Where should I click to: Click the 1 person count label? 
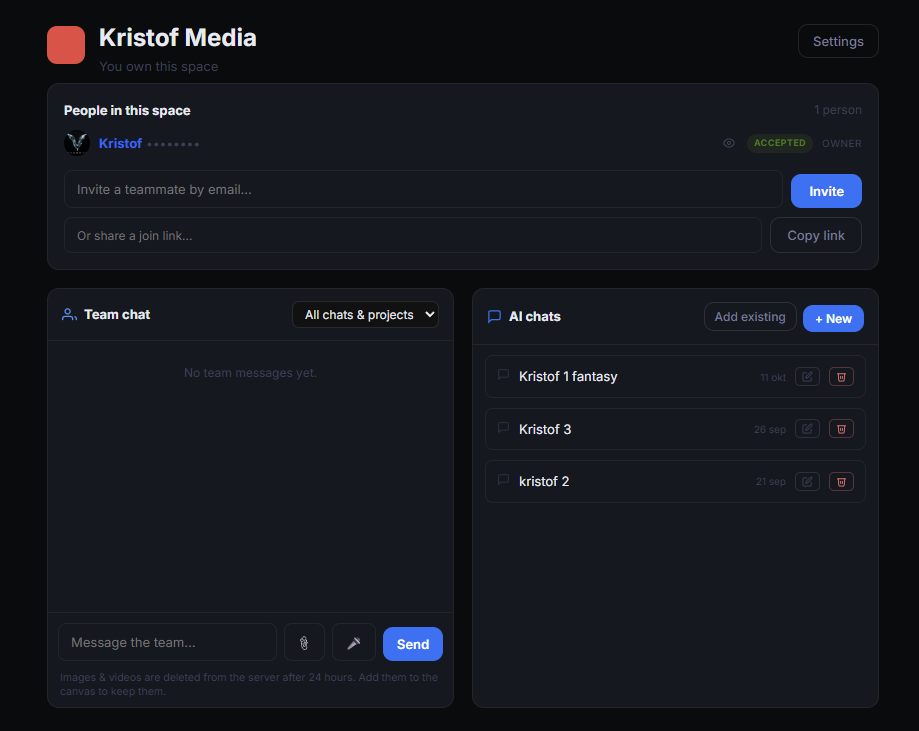838,110
